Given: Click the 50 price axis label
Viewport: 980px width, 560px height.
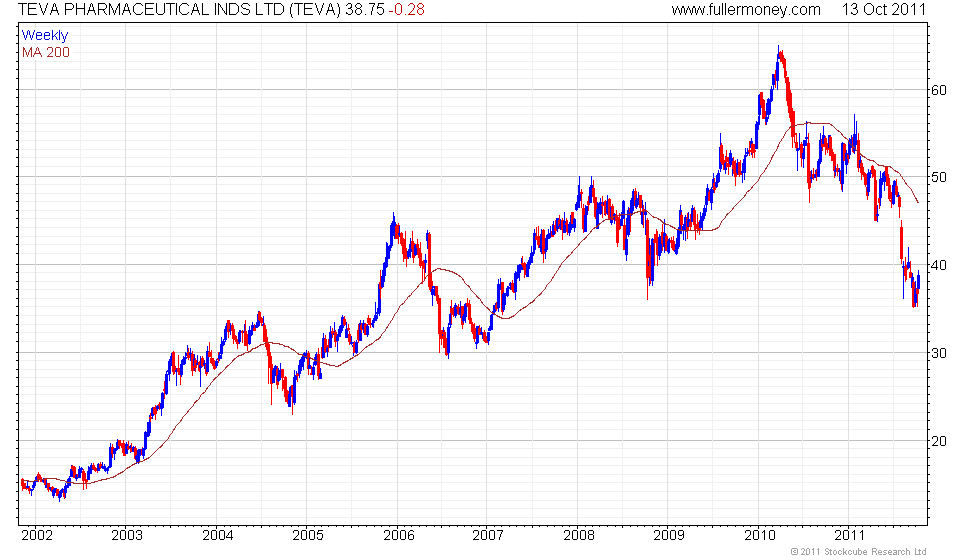Looking at the screenshot, I should click(x=939, y=177).
